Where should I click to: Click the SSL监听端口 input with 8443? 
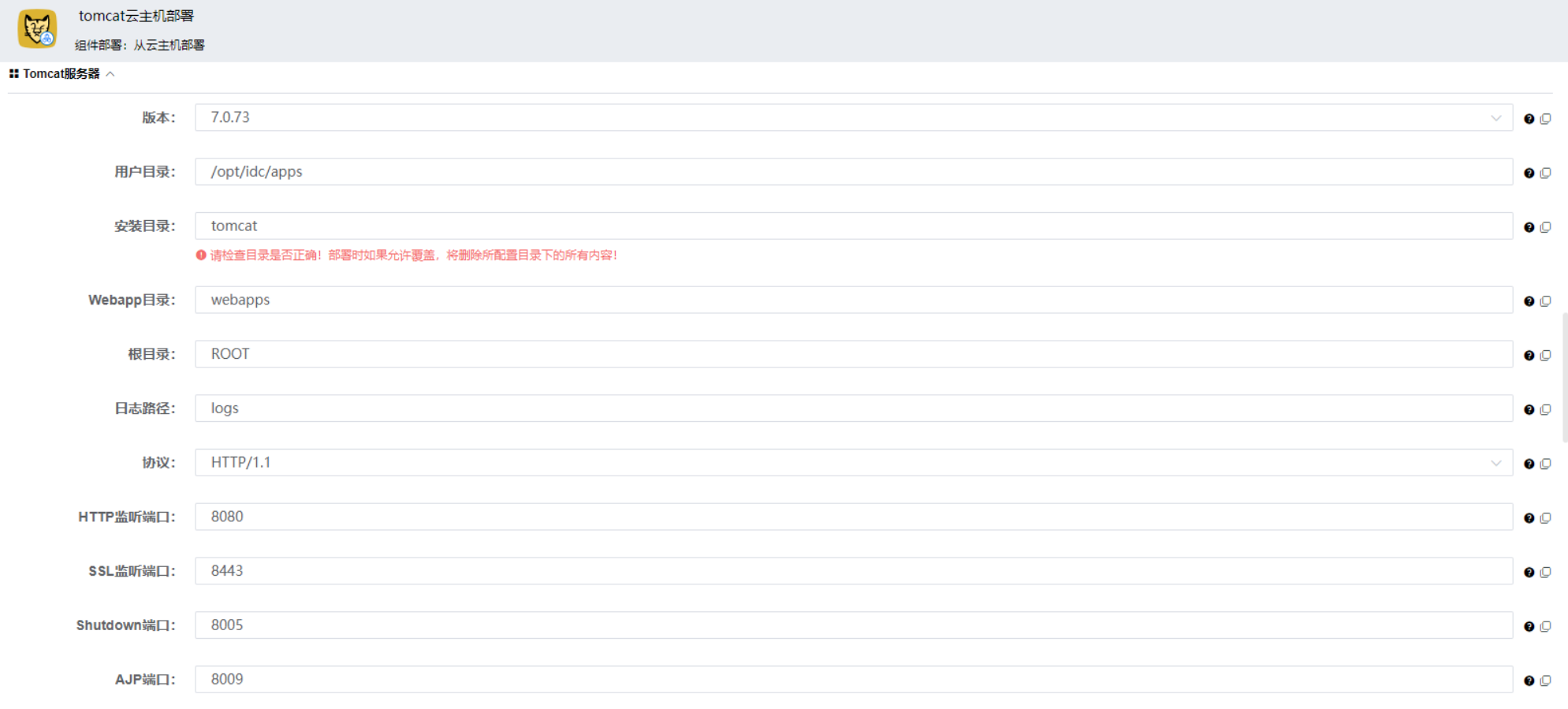[x=854, y=571]
